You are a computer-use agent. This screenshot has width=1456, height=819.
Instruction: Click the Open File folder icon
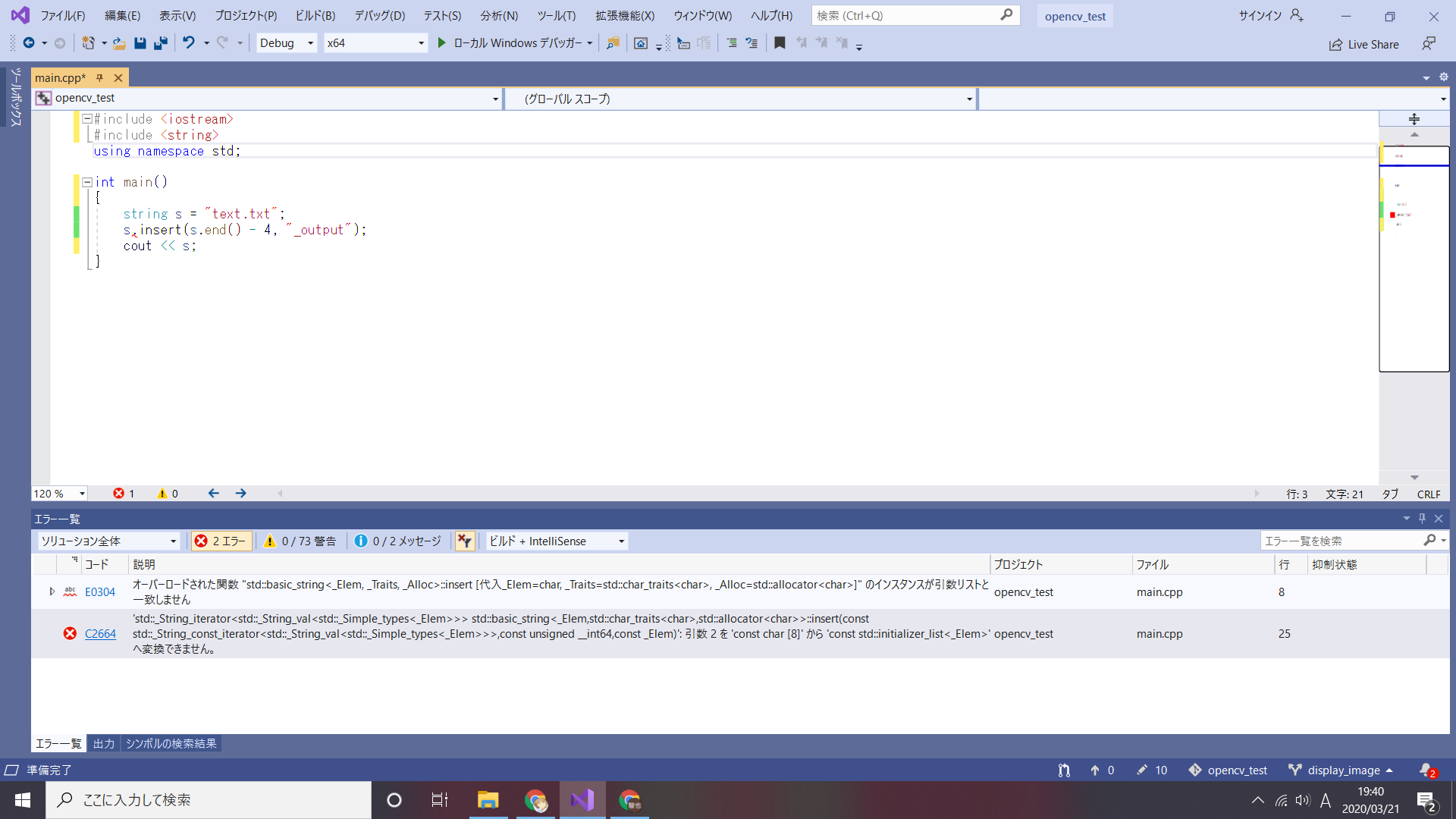click(x=119, y=43)
